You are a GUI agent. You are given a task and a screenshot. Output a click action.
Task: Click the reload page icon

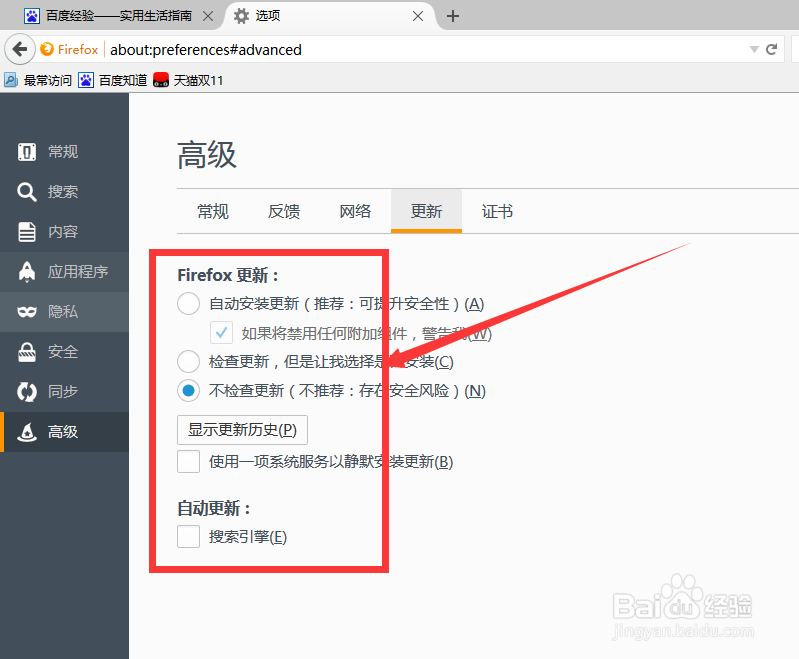(771, 49)
